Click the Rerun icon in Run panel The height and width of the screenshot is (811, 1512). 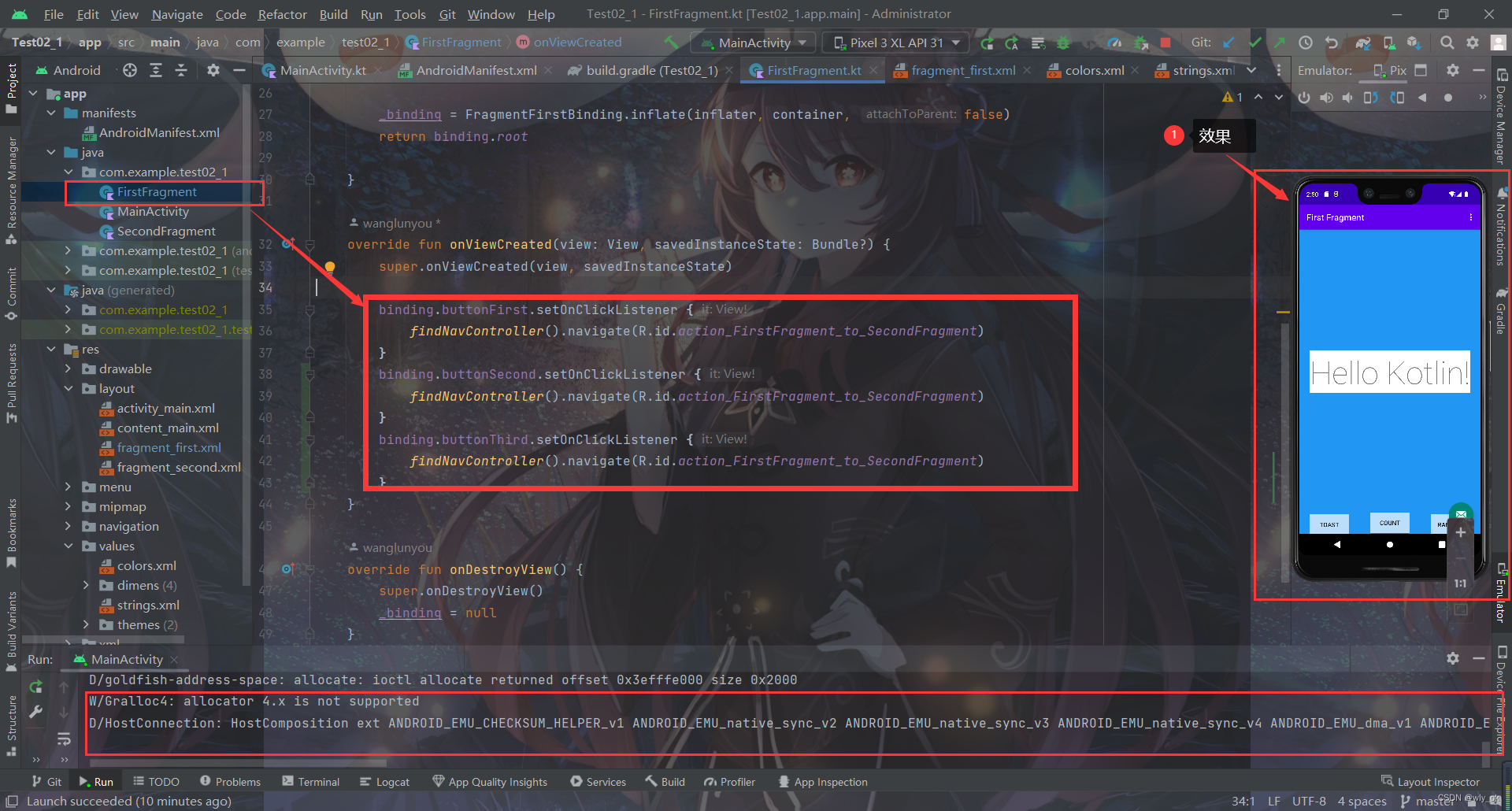pyautogui.click(x=35, y=687)
